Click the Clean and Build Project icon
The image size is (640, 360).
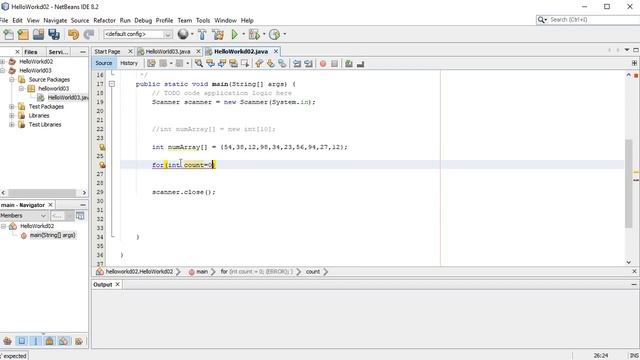(x=218, y=34)
